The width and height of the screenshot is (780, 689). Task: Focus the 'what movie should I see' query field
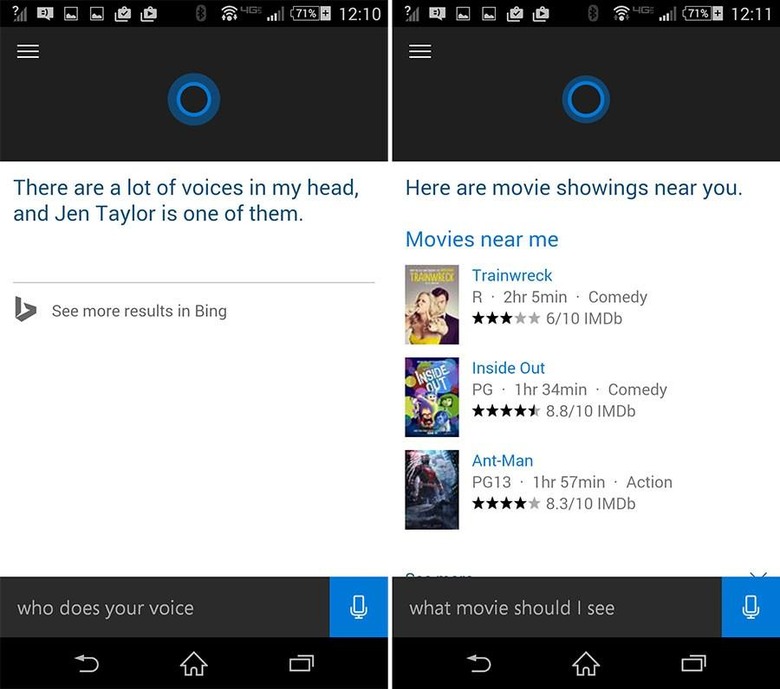tap(557, 607)
